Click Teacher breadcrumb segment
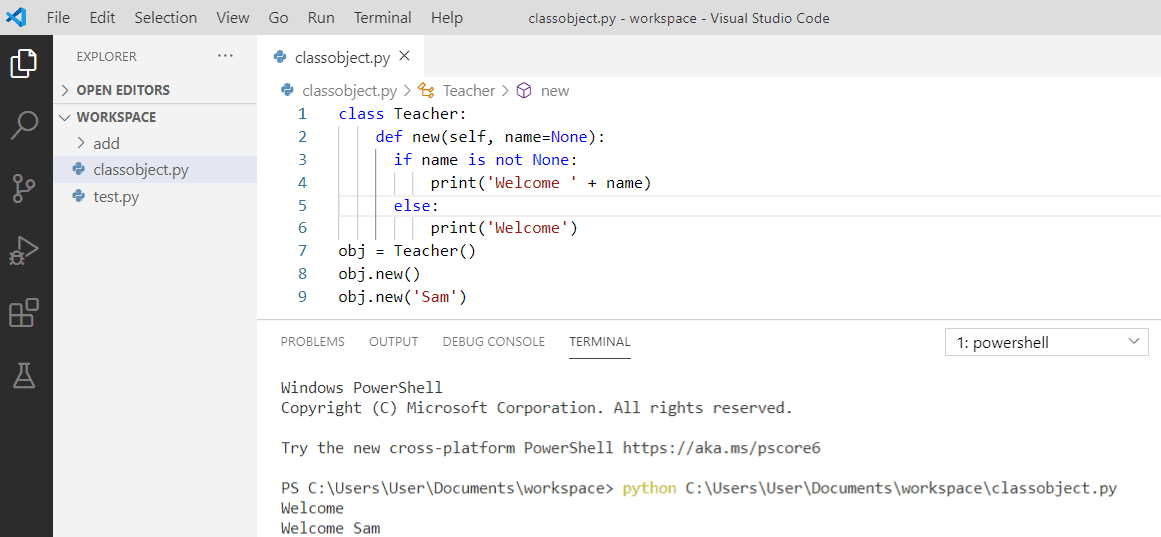1161x537 pixels. click(x=469, y=91)
